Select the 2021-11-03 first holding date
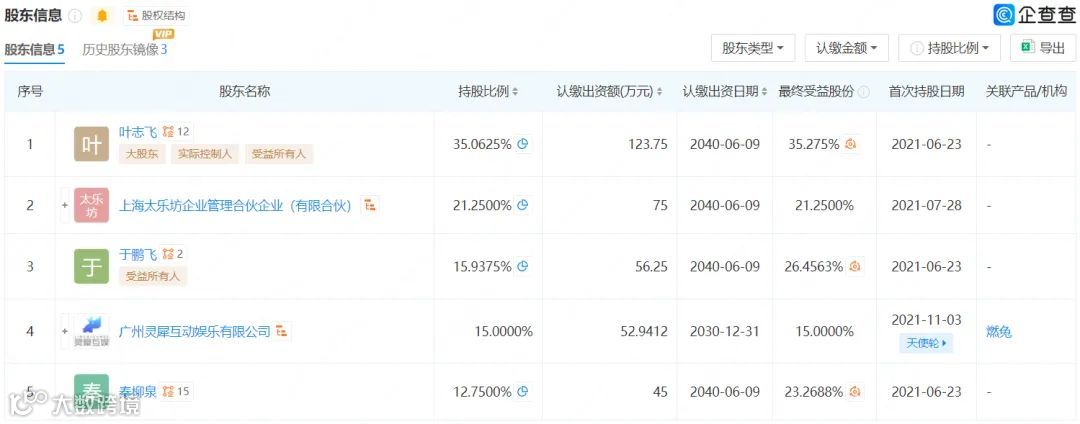1080x424 pixels. (926, 320)
